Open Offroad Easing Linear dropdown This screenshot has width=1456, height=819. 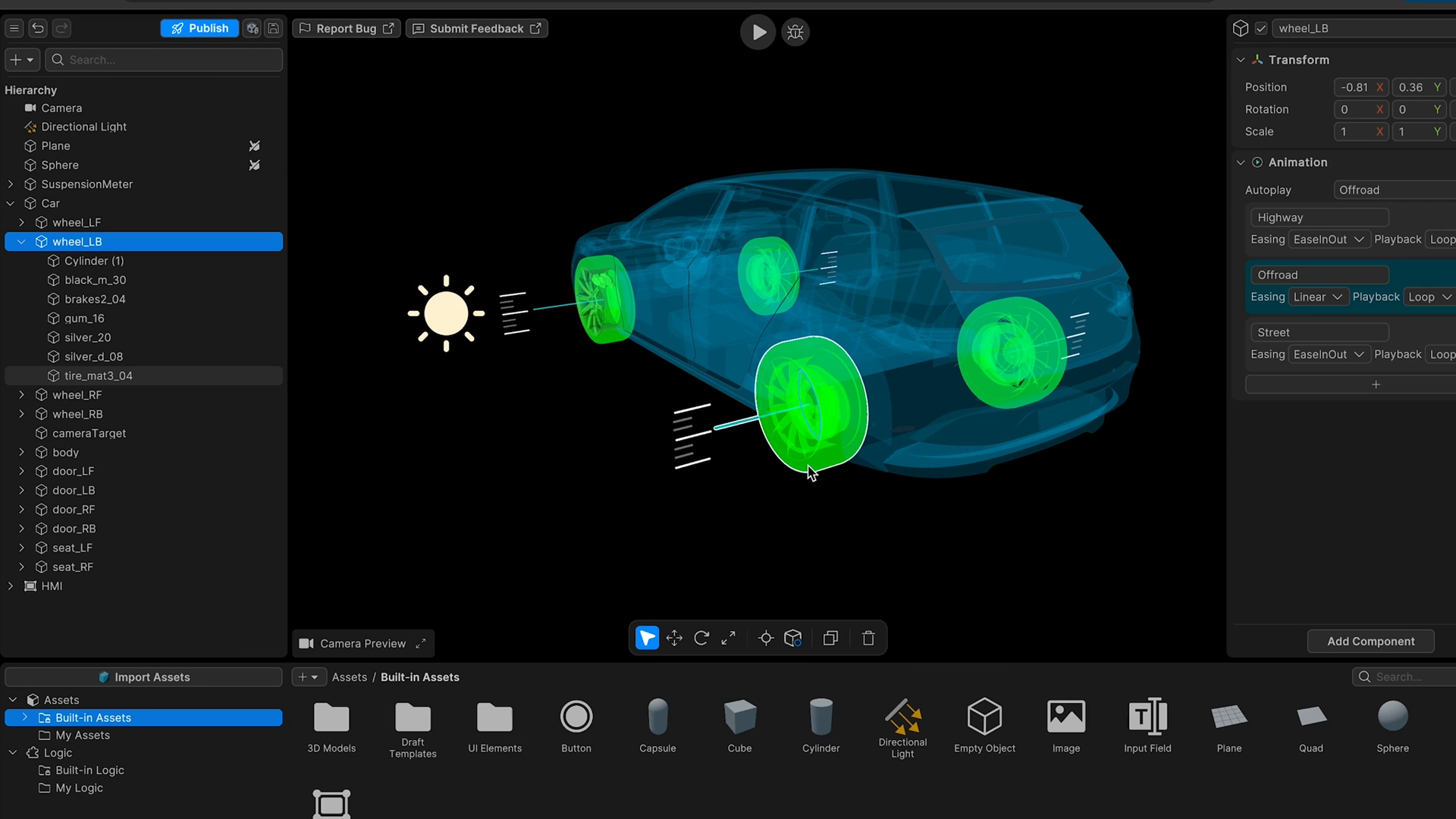click(x=1317, y=297)
